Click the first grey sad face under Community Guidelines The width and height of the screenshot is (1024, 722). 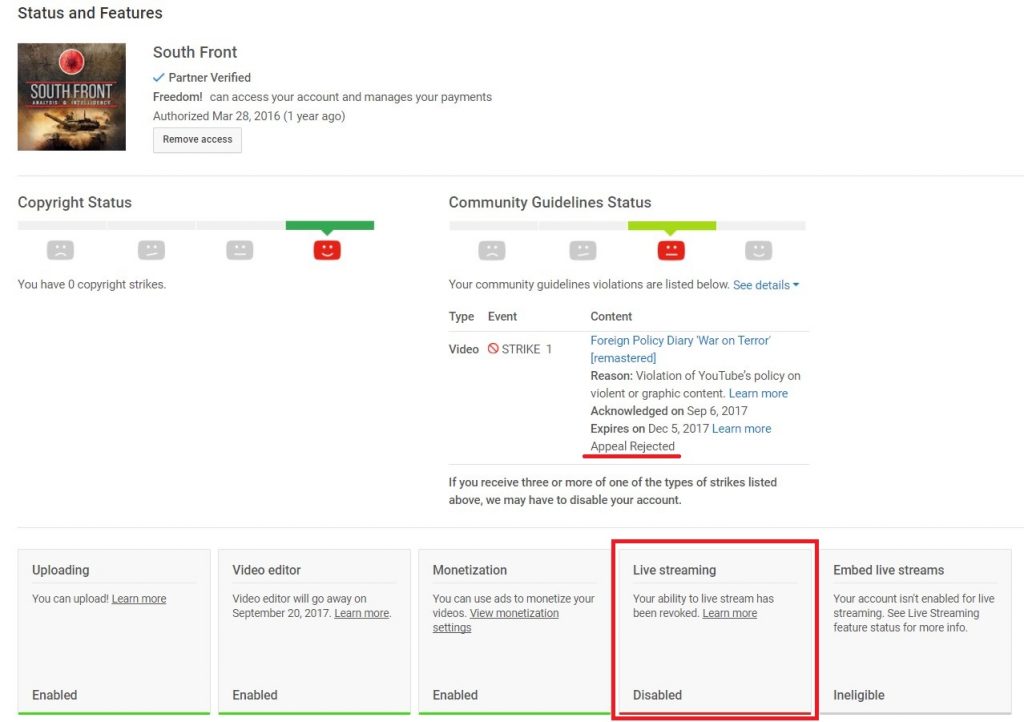pyautogui.click(x=492, y=251)
